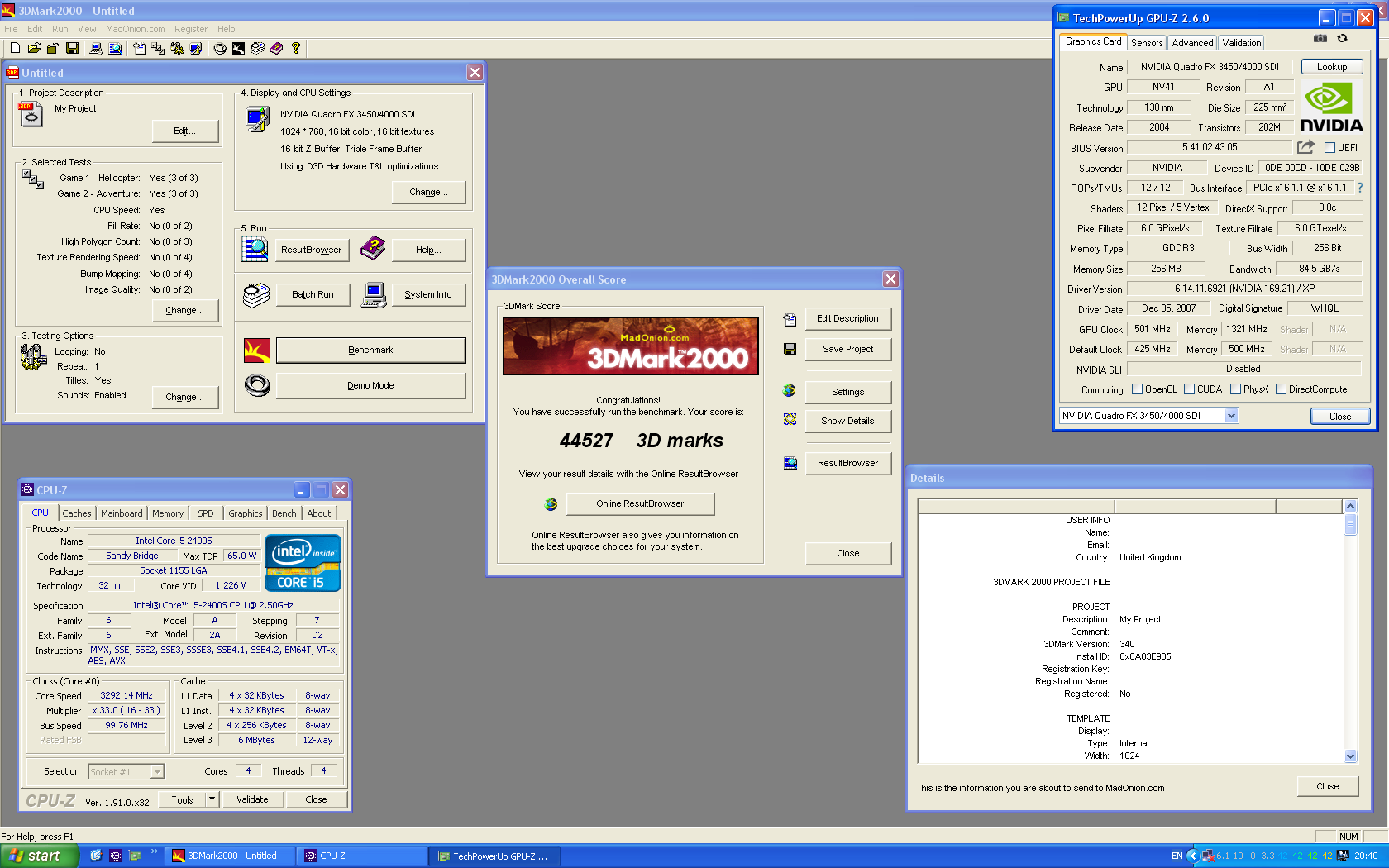
Task: Click the Open project folder toolbar icon
Action: pos(34,49)
